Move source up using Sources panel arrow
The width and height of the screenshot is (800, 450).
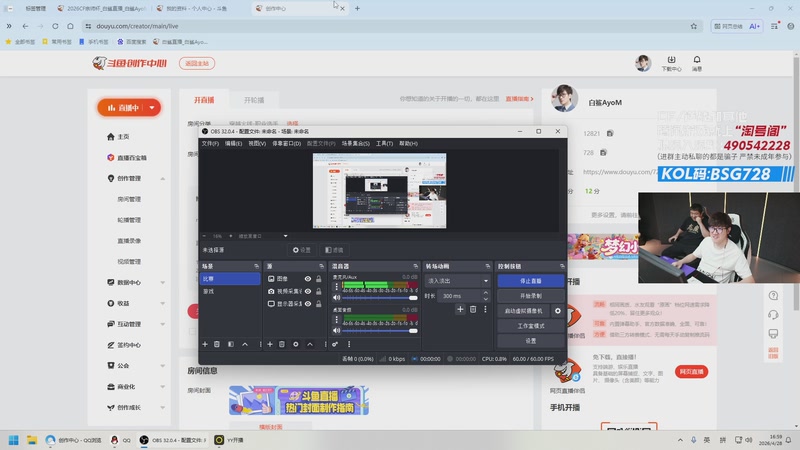tap(310, 344)
